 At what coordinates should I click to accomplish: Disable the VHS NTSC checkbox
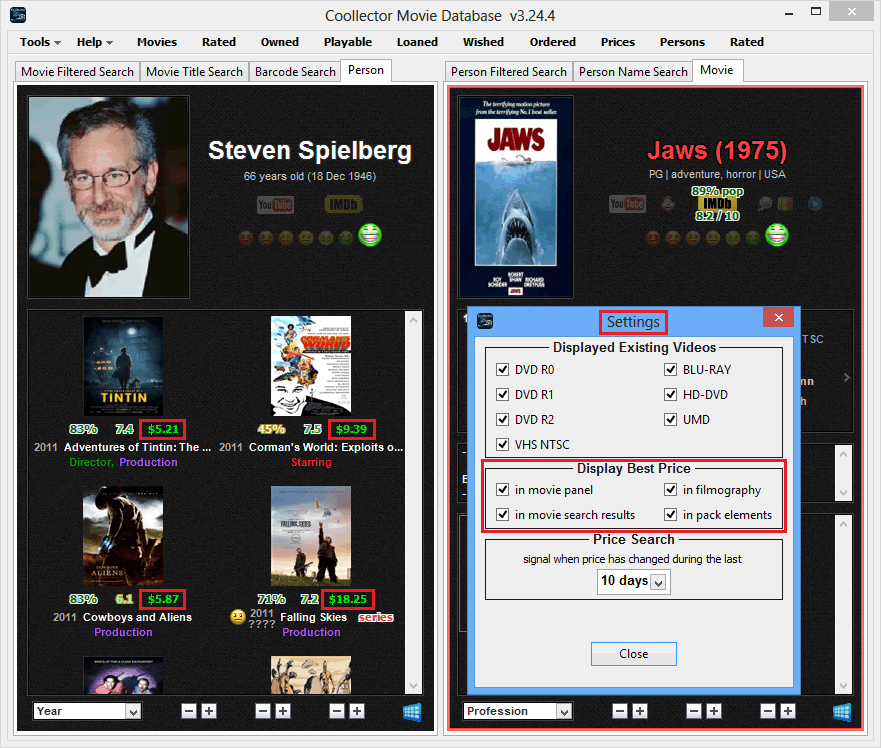coord(503,445)
